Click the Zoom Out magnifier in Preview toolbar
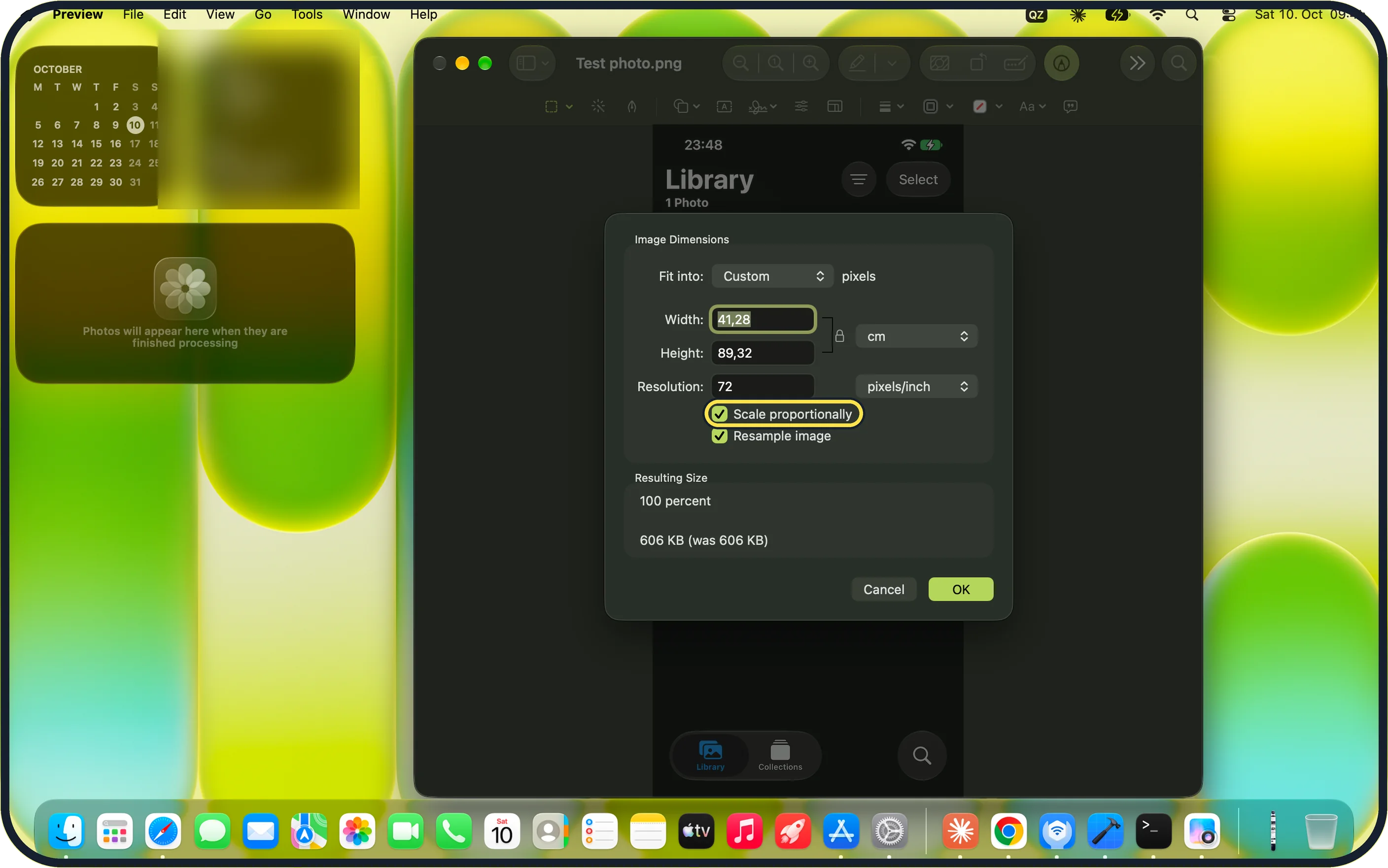Screen dimensions: 1388x868 [741, 63]
